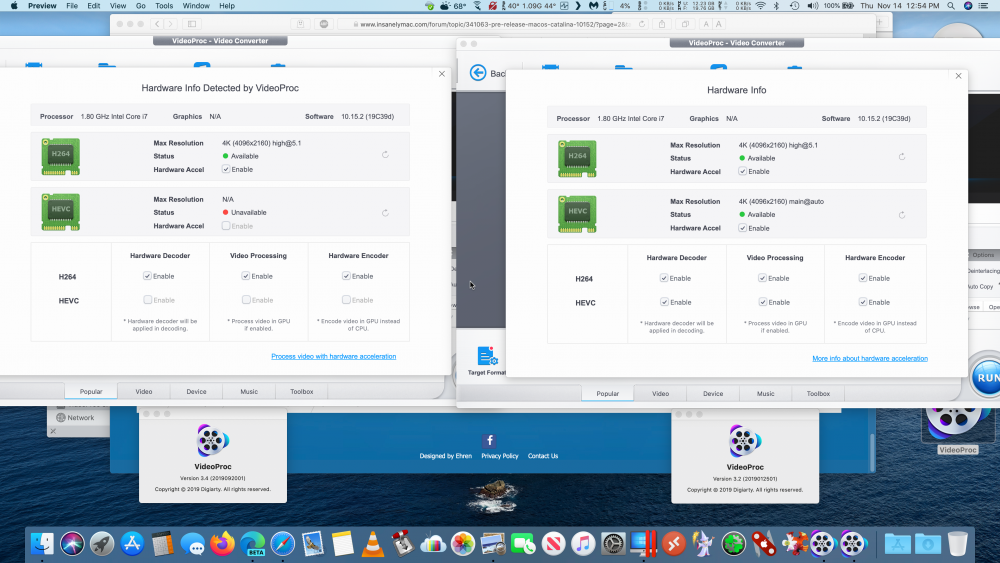Screen dimensions: 1000x563
Task: Open Target Format in right VideoProc window
Action: click(x=487, y=360)
